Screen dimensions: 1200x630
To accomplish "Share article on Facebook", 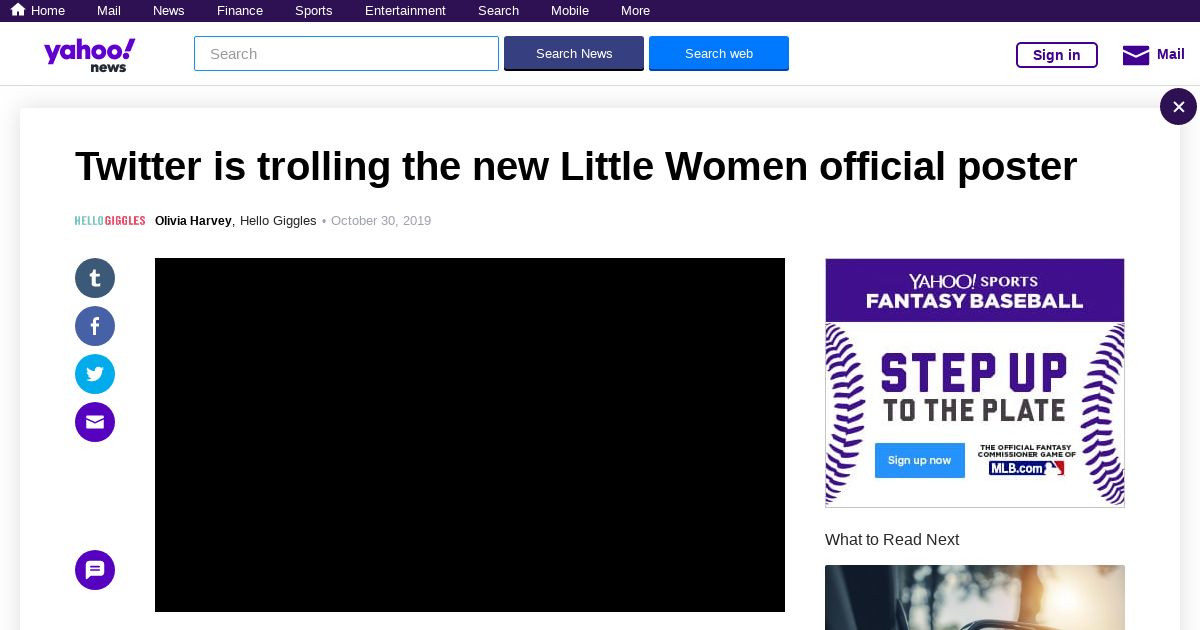I will pyautogui.click(x=95, y=326).
